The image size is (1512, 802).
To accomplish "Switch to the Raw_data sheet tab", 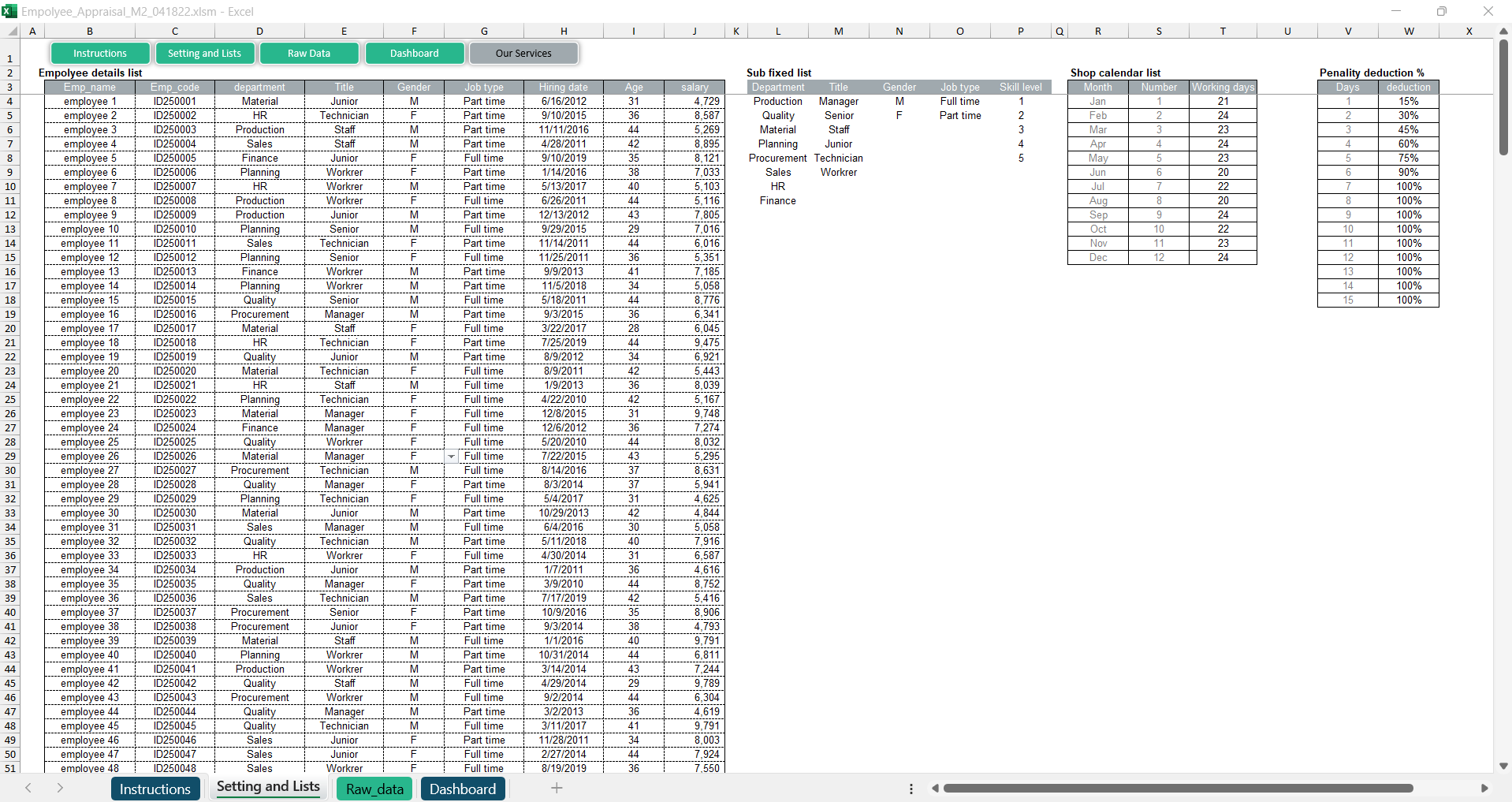I will click(x=374, y=789).
